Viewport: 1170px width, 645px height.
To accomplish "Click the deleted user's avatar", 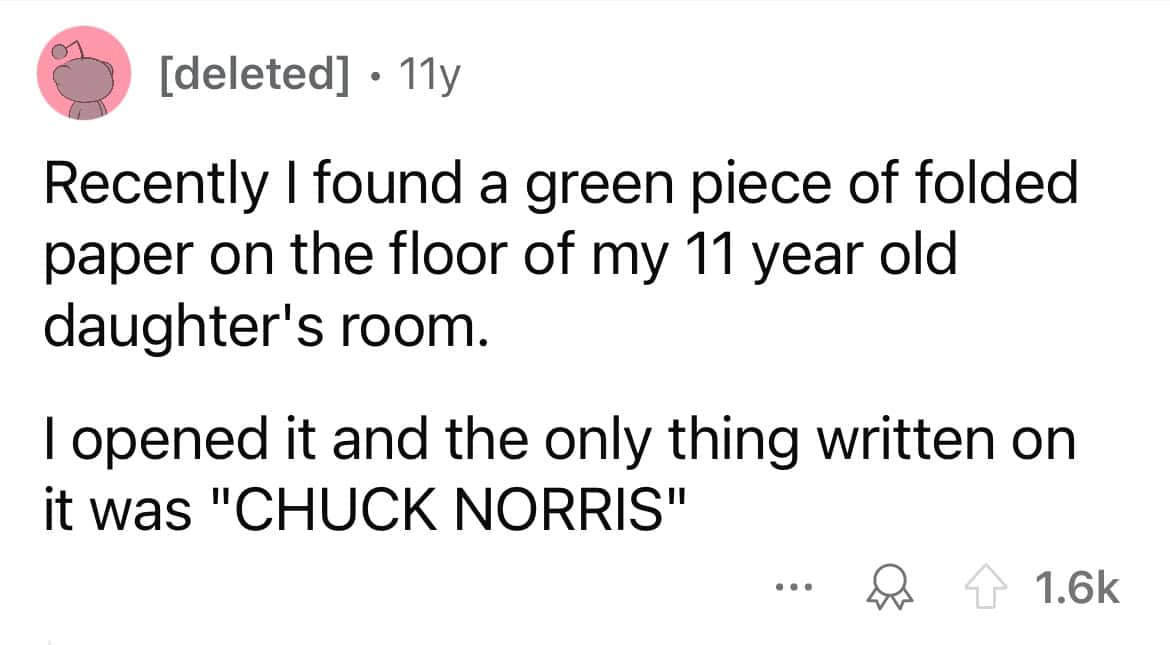I will (84, 74).
